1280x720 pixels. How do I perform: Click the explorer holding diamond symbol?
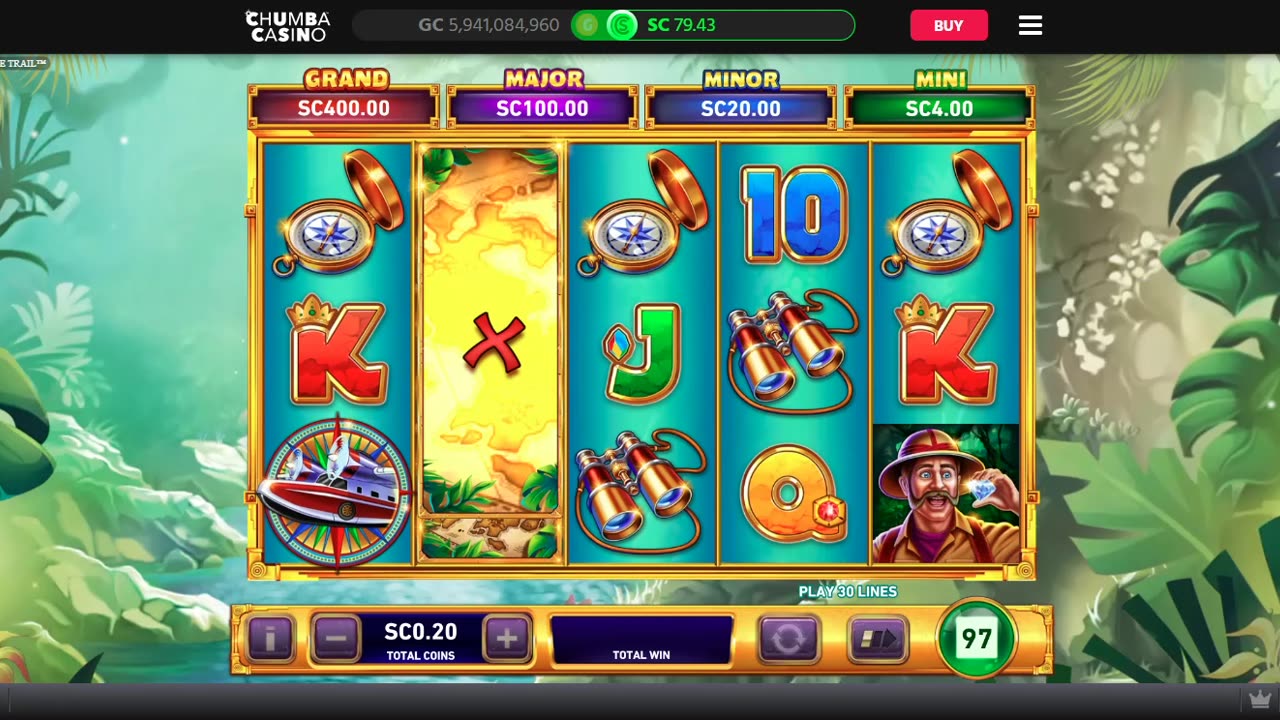point(946,493)
